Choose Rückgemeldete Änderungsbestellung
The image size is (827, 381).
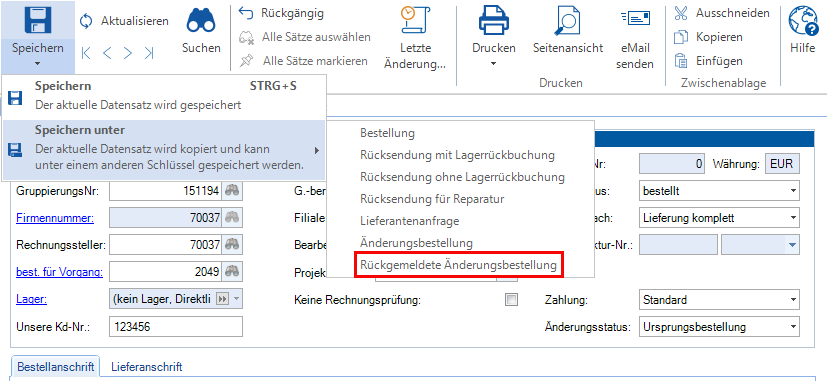(458, 265)
